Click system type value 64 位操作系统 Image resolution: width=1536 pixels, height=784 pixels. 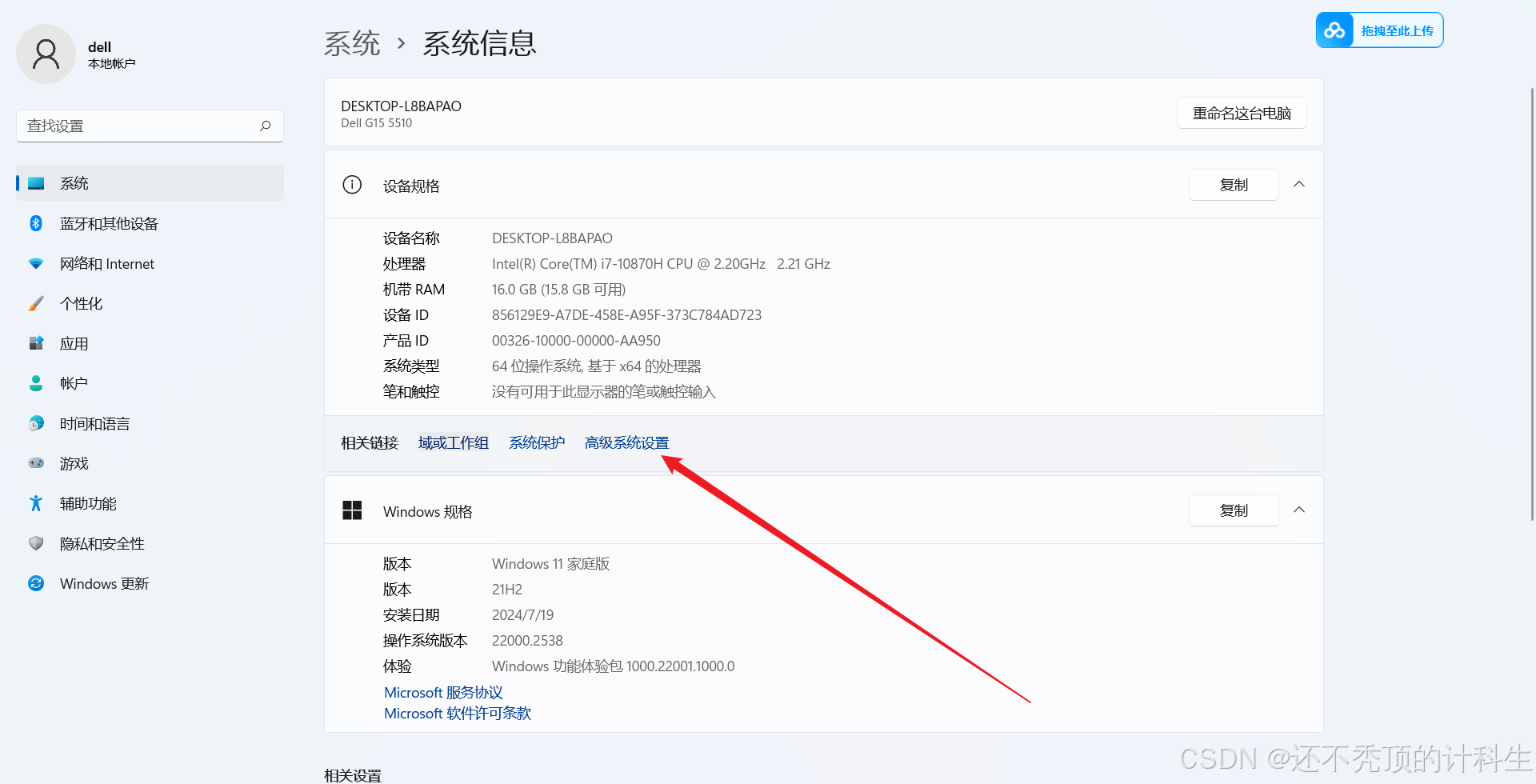(596, 366)
